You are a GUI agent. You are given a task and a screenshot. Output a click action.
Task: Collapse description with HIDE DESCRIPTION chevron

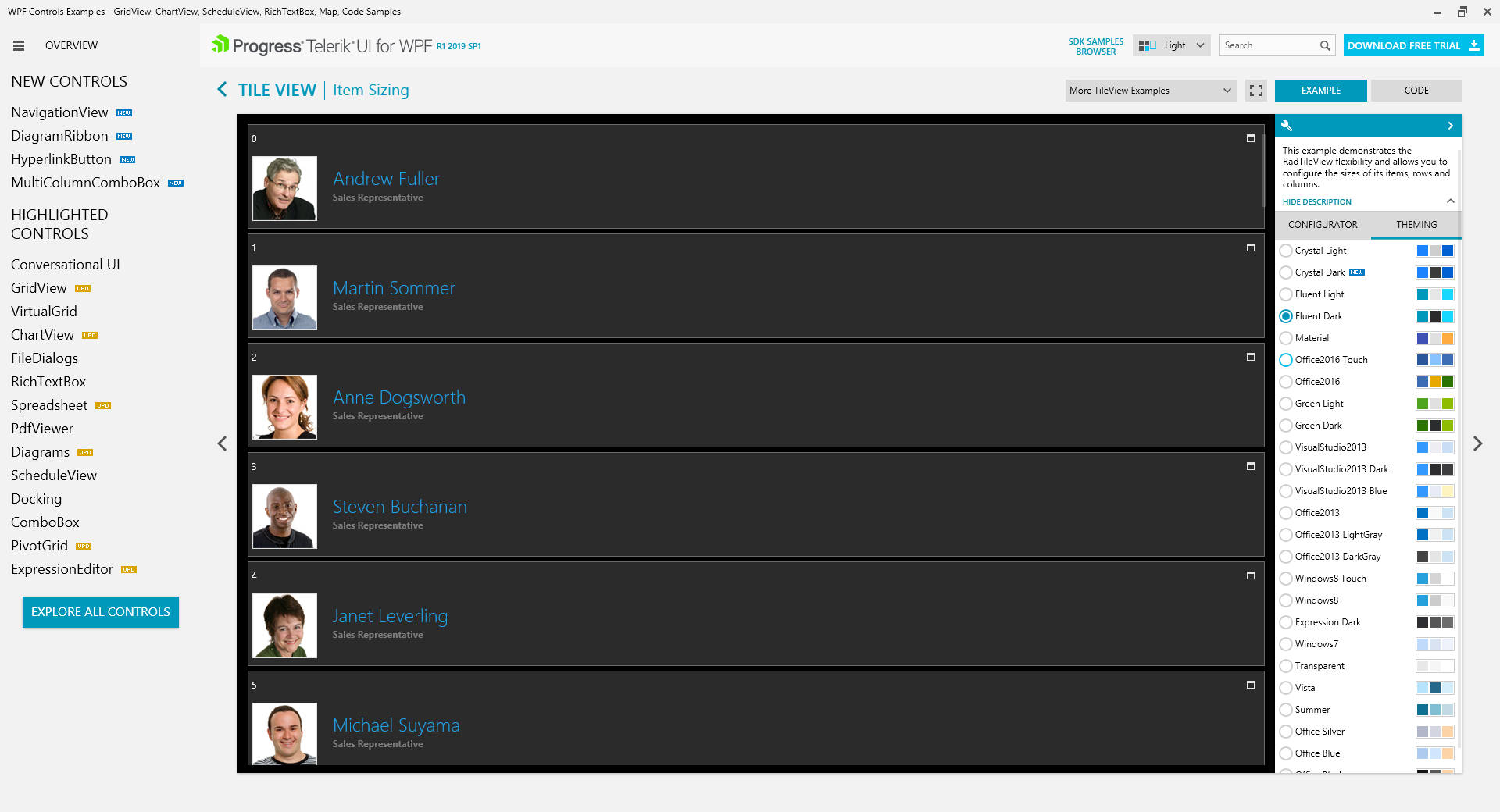(1451, 201)
